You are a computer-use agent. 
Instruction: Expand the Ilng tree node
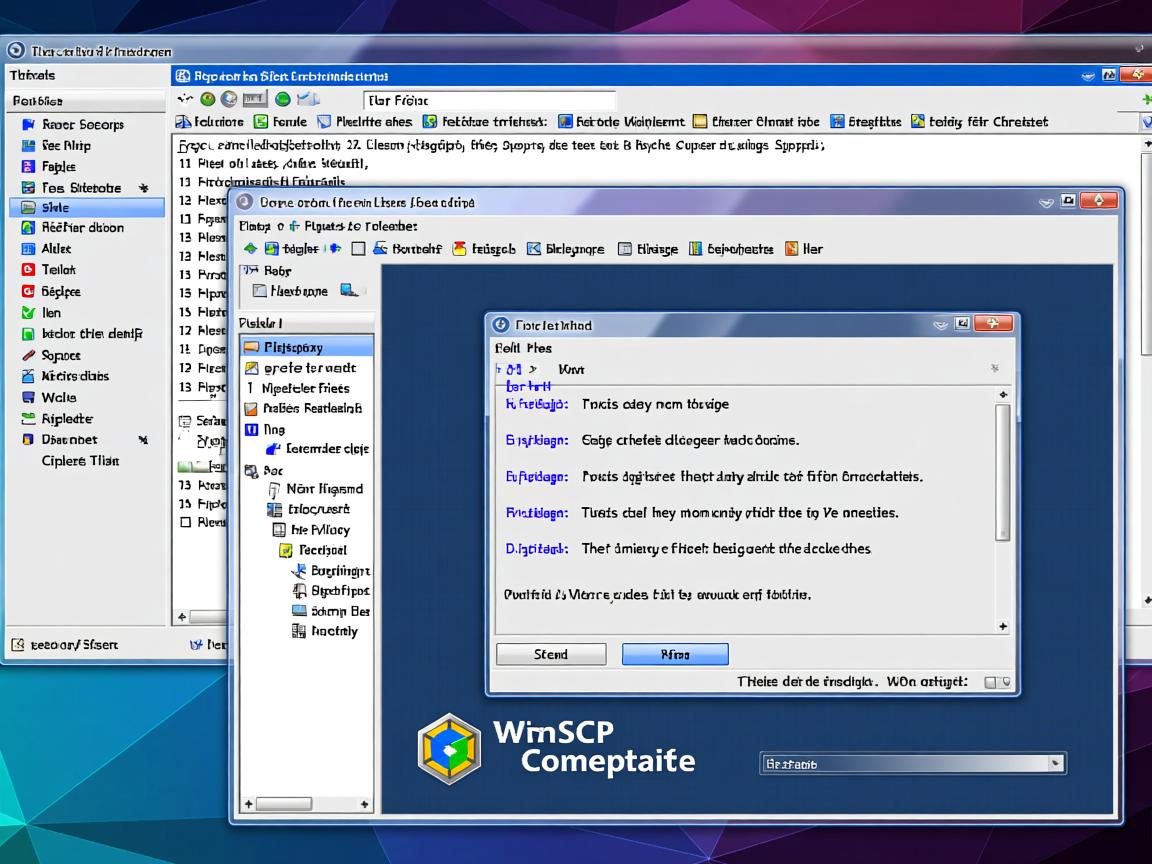click(x=252, y=429)
